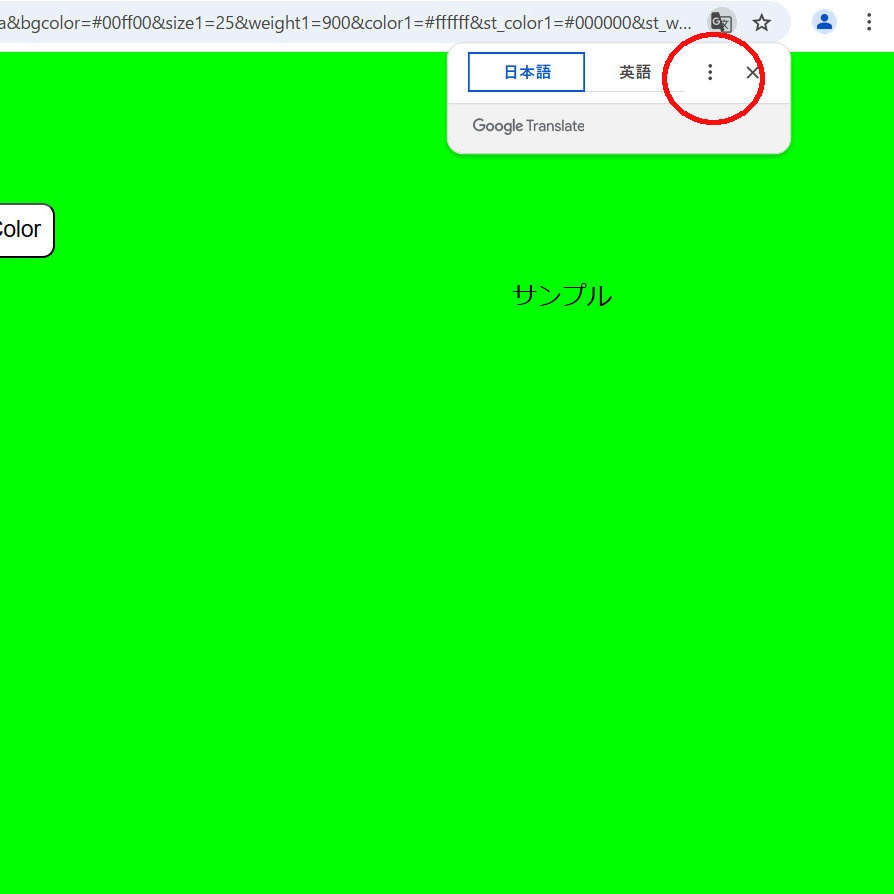Click the サンプル text on the page
Screen dimensions: 894x894
point(562,295)
